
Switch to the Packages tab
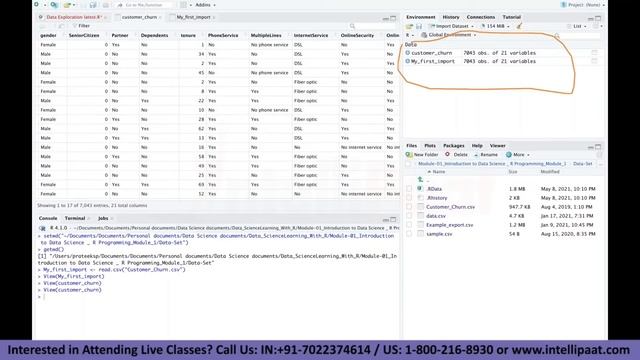tap(453, 146)
